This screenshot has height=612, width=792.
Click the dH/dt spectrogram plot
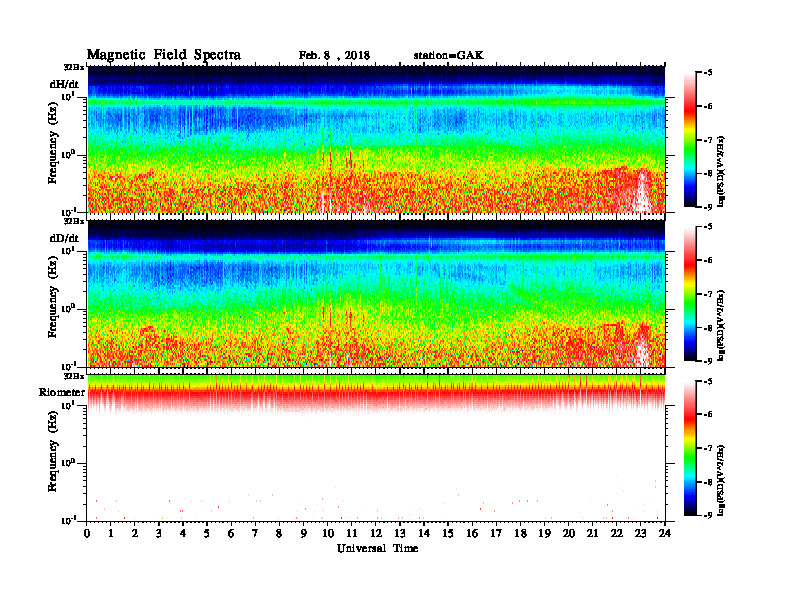[x=376, y=139]
